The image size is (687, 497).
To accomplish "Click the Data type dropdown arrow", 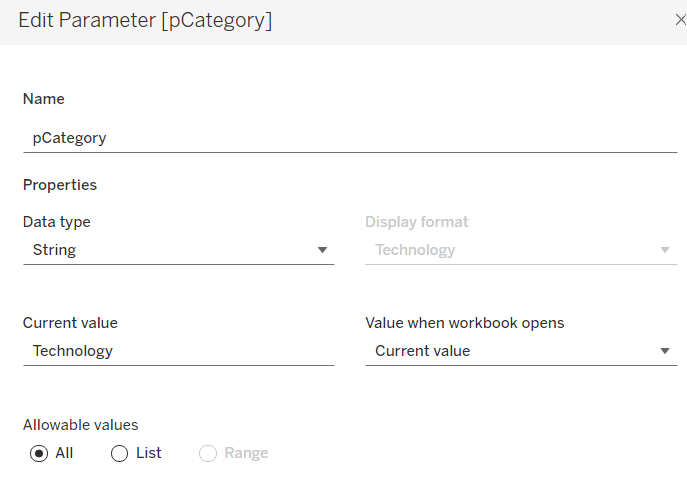I will tap(322, 250).
